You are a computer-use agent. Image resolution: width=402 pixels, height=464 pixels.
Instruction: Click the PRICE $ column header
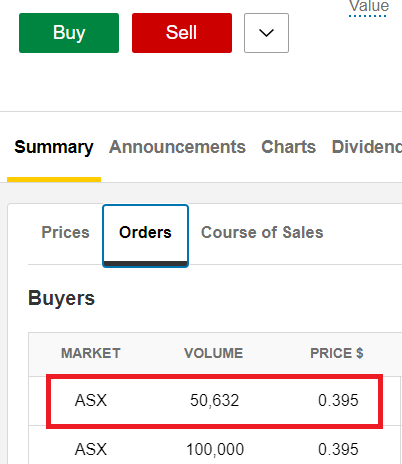point(337,353)
